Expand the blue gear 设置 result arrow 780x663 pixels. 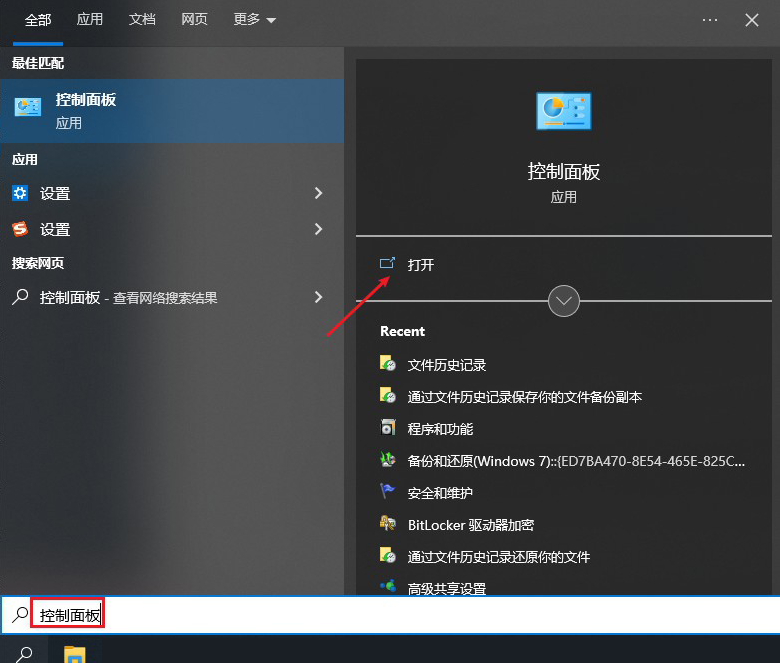point(318,193)
